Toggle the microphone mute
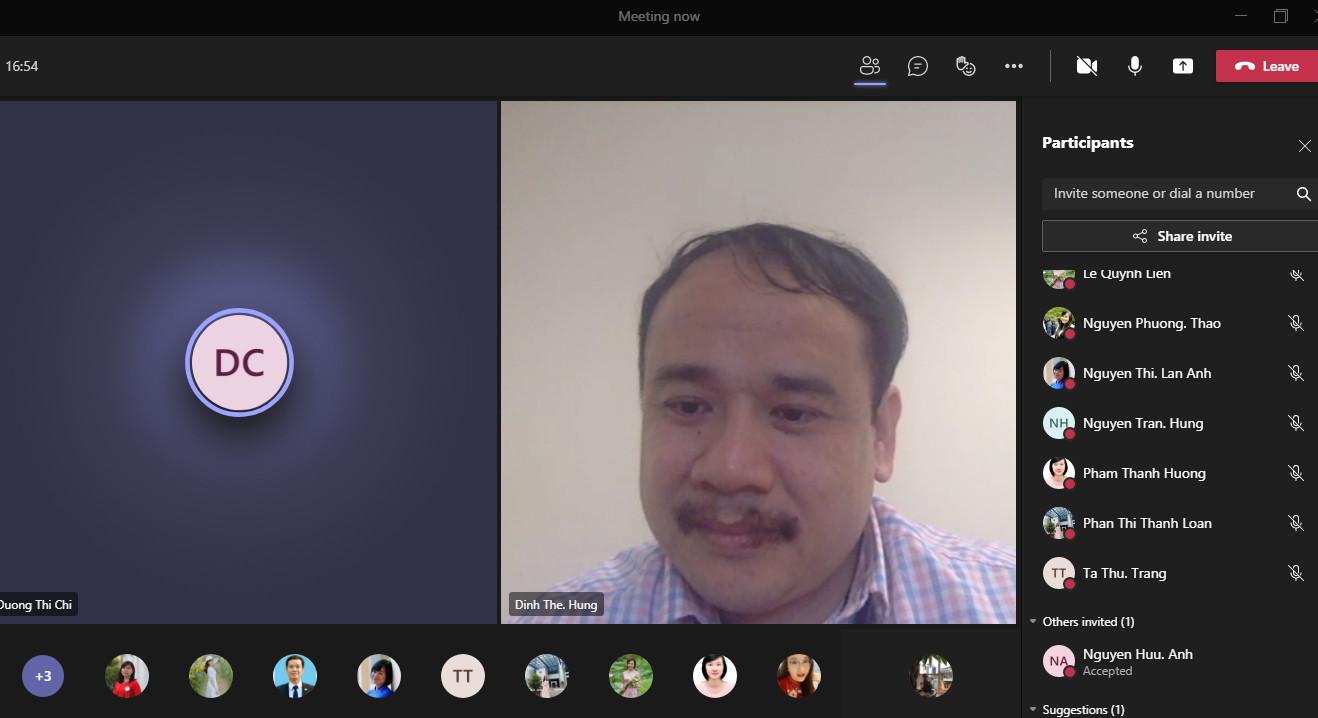1318x718 pixels. click(x=1135, y=66)
